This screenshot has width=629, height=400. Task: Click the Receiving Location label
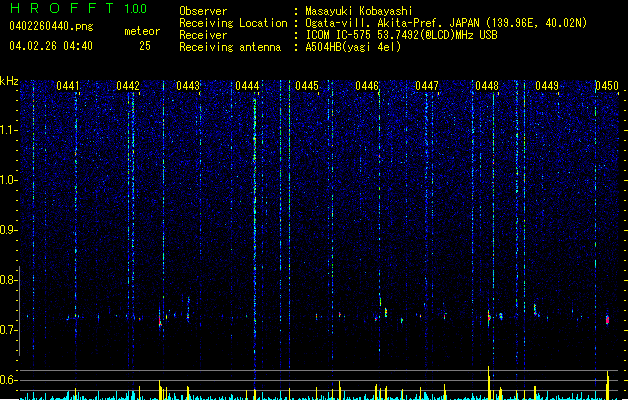coord(233,23)
